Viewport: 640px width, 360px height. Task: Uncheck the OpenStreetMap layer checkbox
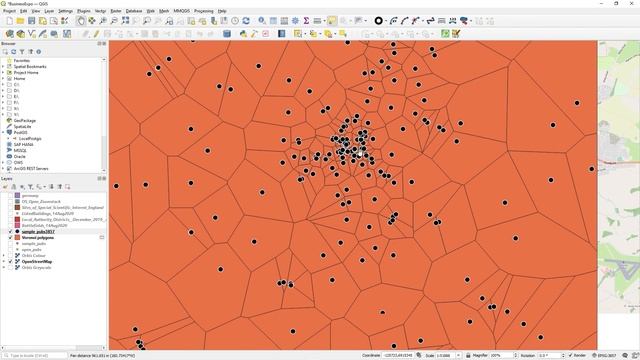(11, 262)
